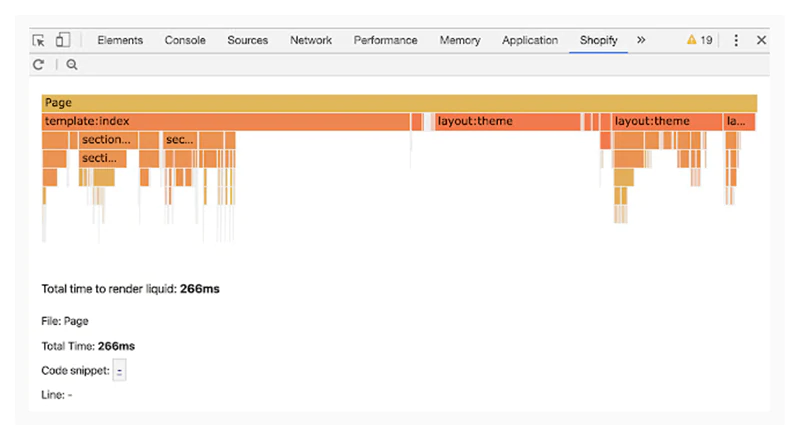Close the DevTools panel
Viewport: 800px width, 440px height.
click(761, 40)
